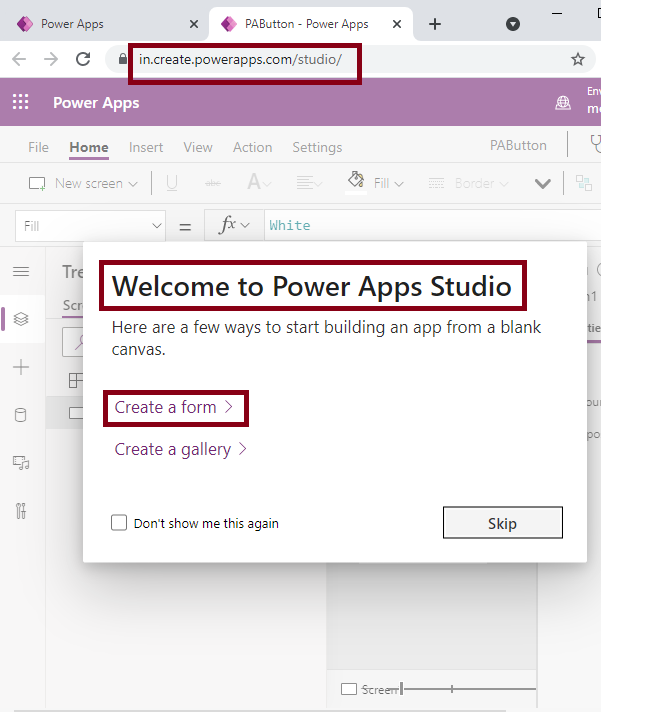Open Tree view layers icon
The width and height of the screenshot is (648, 712).
coord(21,319)
